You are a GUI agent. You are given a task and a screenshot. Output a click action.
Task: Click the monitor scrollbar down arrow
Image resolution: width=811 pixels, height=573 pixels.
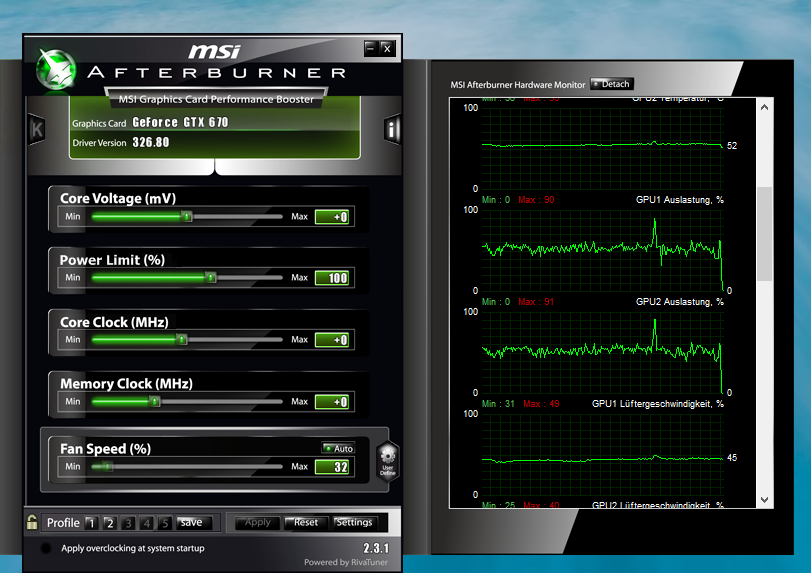click(764, 500)
